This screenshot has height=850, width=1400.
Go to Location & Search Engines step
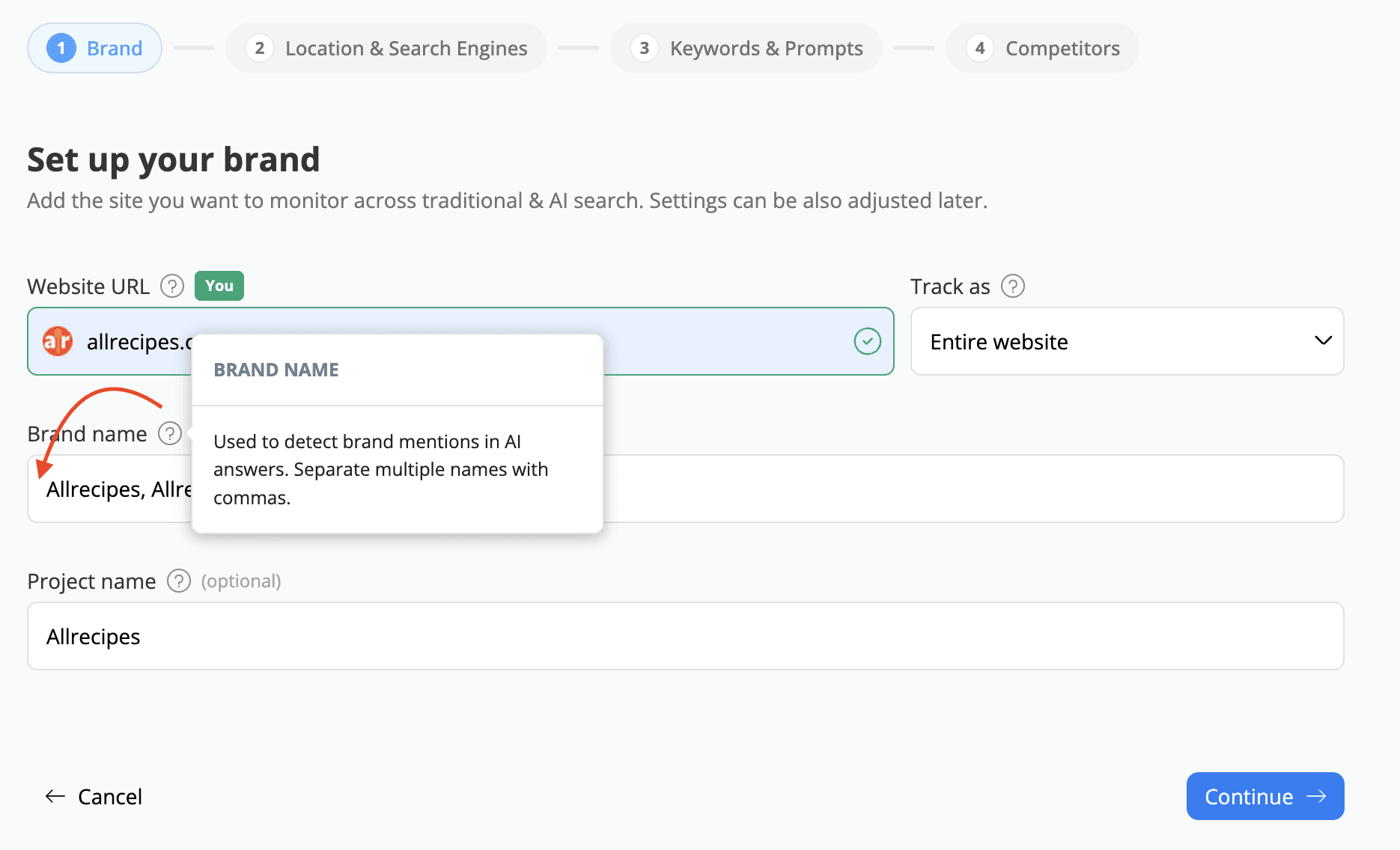click(x=386, y=48)
